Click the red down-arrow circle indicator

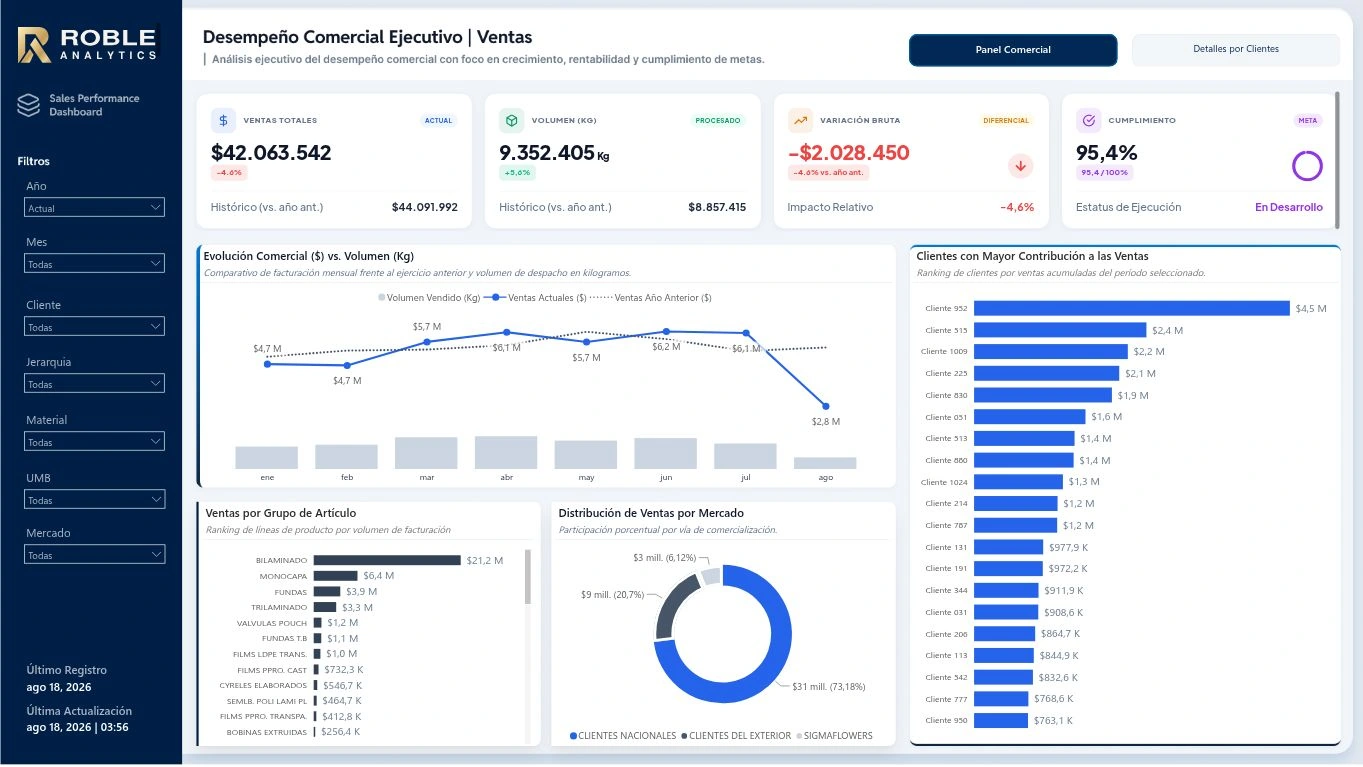pos(1021,166)
